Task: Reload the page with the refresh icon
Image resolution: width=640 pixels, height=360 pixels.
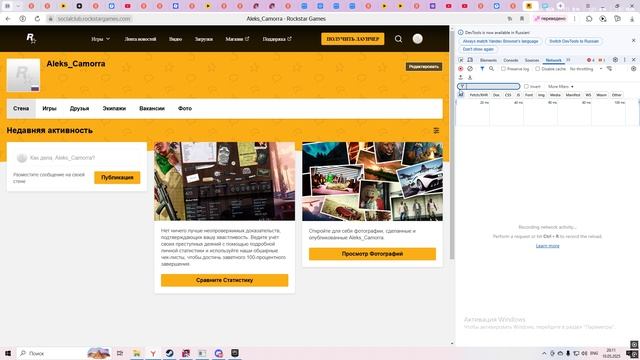Action: [37, 19]
